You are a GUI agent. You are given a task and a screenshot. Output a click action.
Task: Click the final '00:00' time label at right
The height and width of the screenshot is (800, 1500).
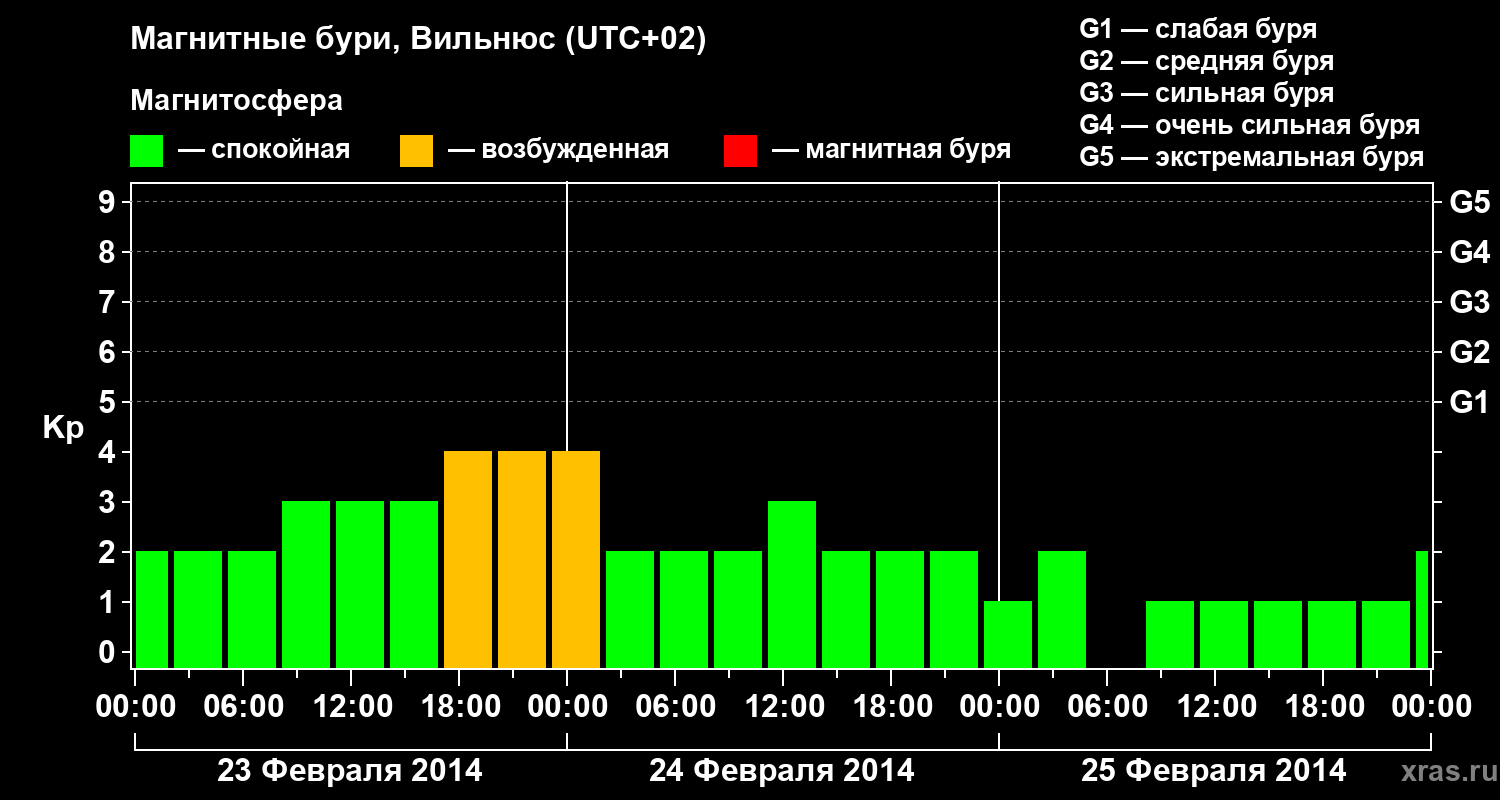1431,707
